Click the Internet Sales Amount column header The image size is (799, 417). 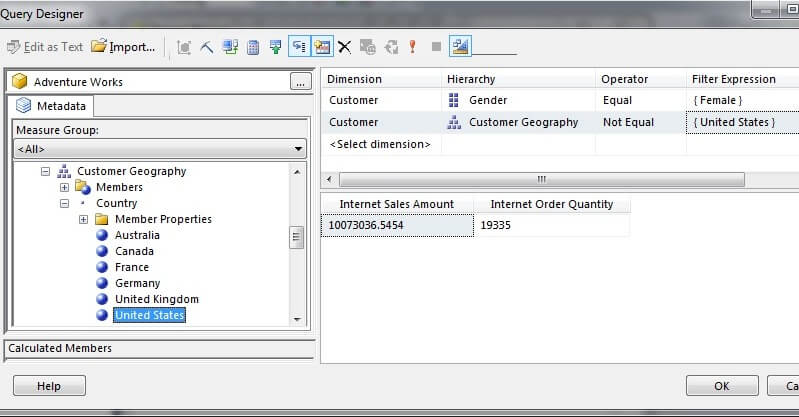click(x=397, y=204)
